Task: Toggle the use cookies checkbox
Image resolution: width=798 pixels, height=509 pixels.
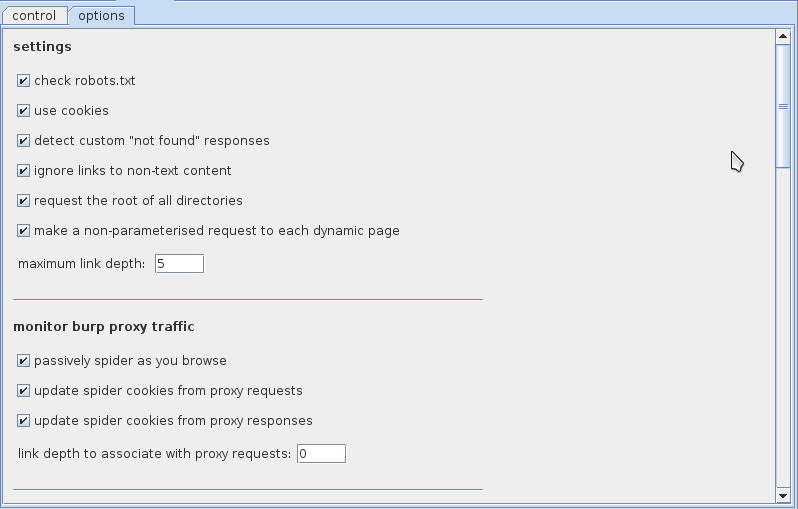Action: [23, 110]
